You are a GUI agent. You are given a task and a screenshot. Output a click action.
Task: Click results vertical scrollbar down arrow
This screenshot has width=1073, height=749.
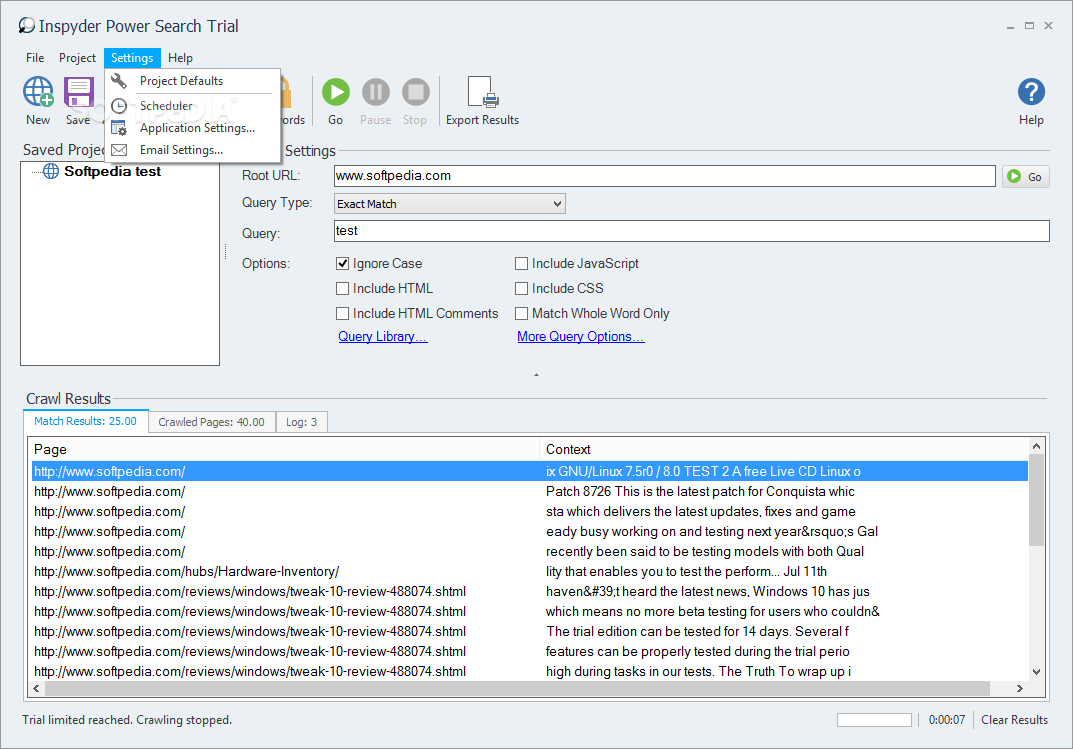pyautogui.click(x=1036, y=672)
